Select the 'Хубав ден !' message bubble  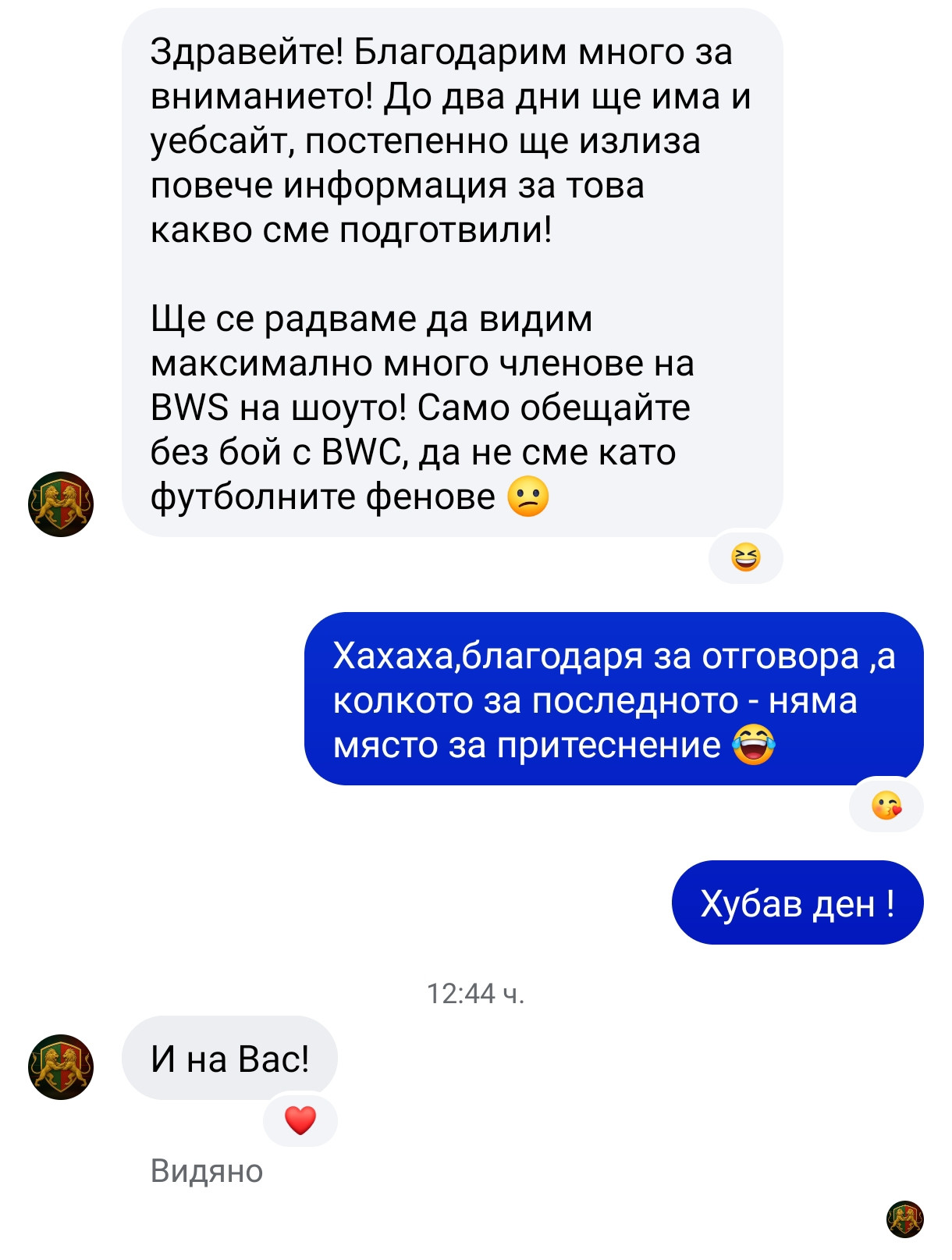coord(797,902)
